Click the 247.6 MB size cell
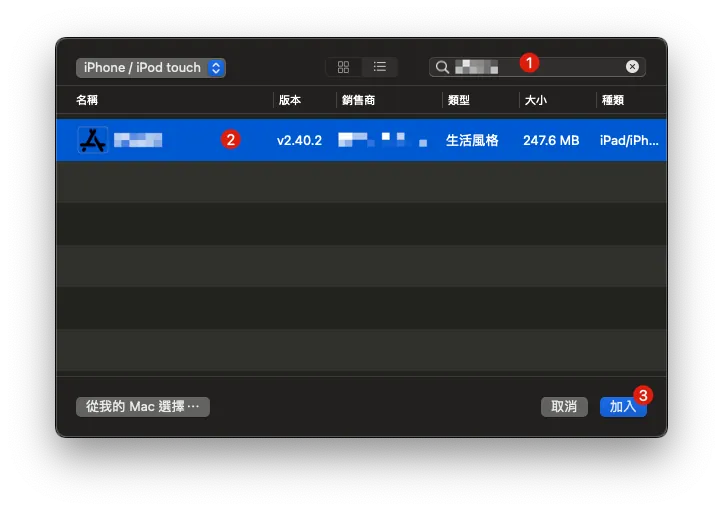The width and height of the screenshot is (723, 511). coord(550,141)
